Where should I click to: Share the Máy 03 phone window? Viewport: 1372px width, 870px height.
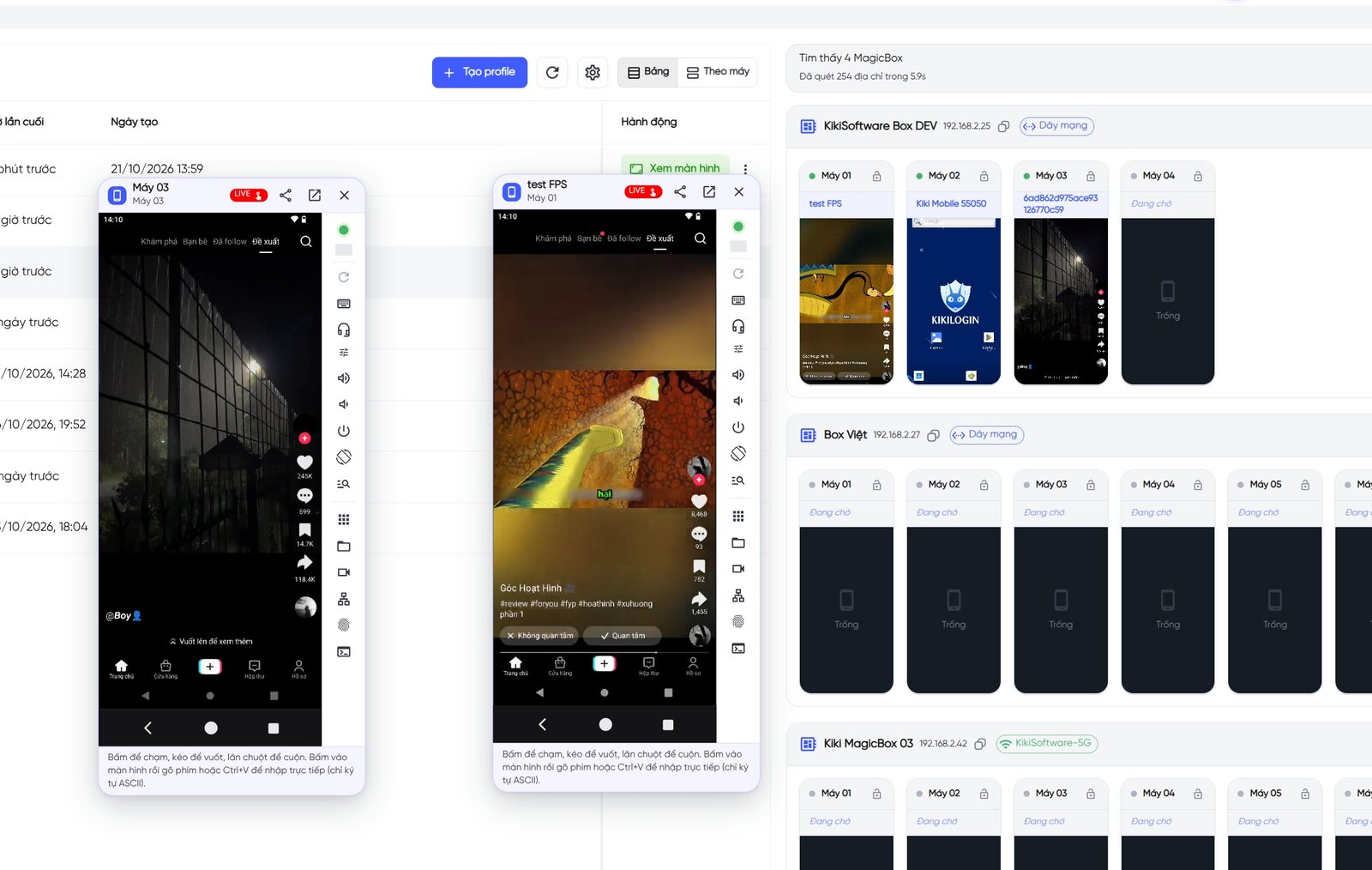coord(286,195)
